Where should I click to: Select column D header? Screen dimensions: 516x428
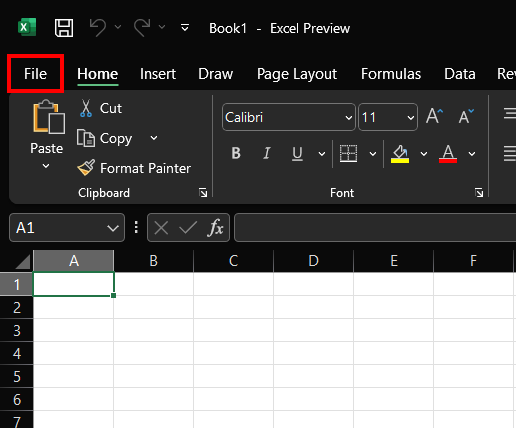pos(313,261)
